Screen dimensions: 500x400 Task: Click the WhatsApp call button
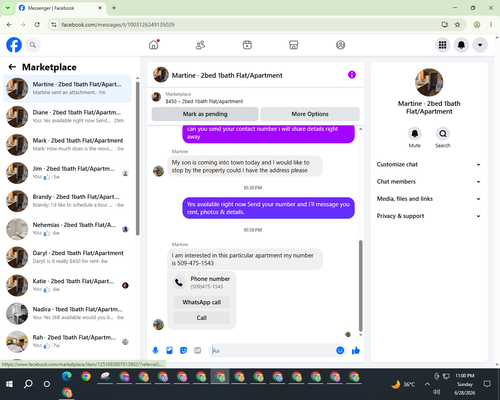pos(202,302)
